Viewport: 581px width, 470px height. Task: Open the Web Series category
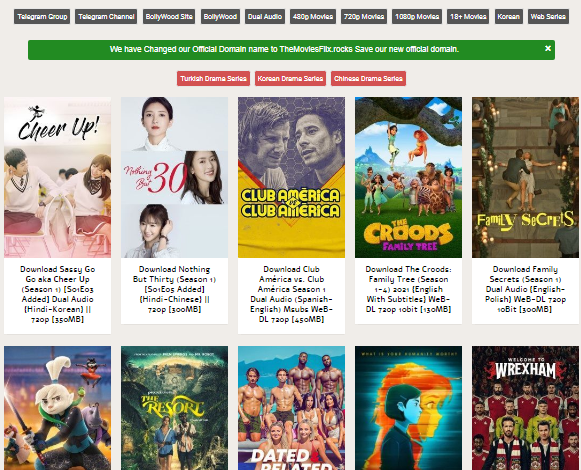pos(548,17)
